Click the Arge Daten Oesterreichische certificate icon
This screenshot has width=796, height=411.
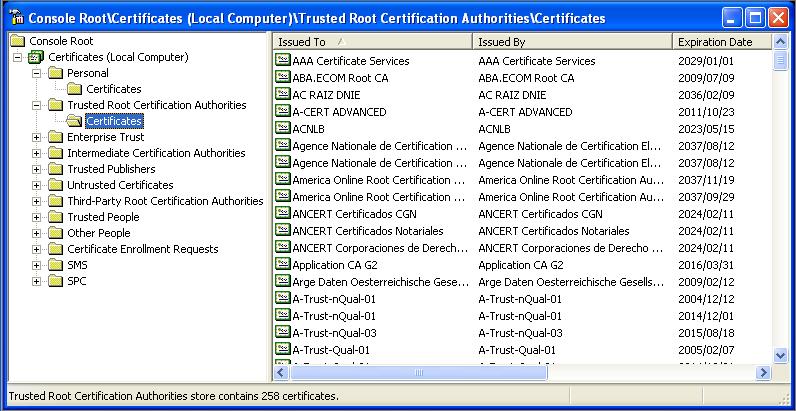tap(282, 281)
